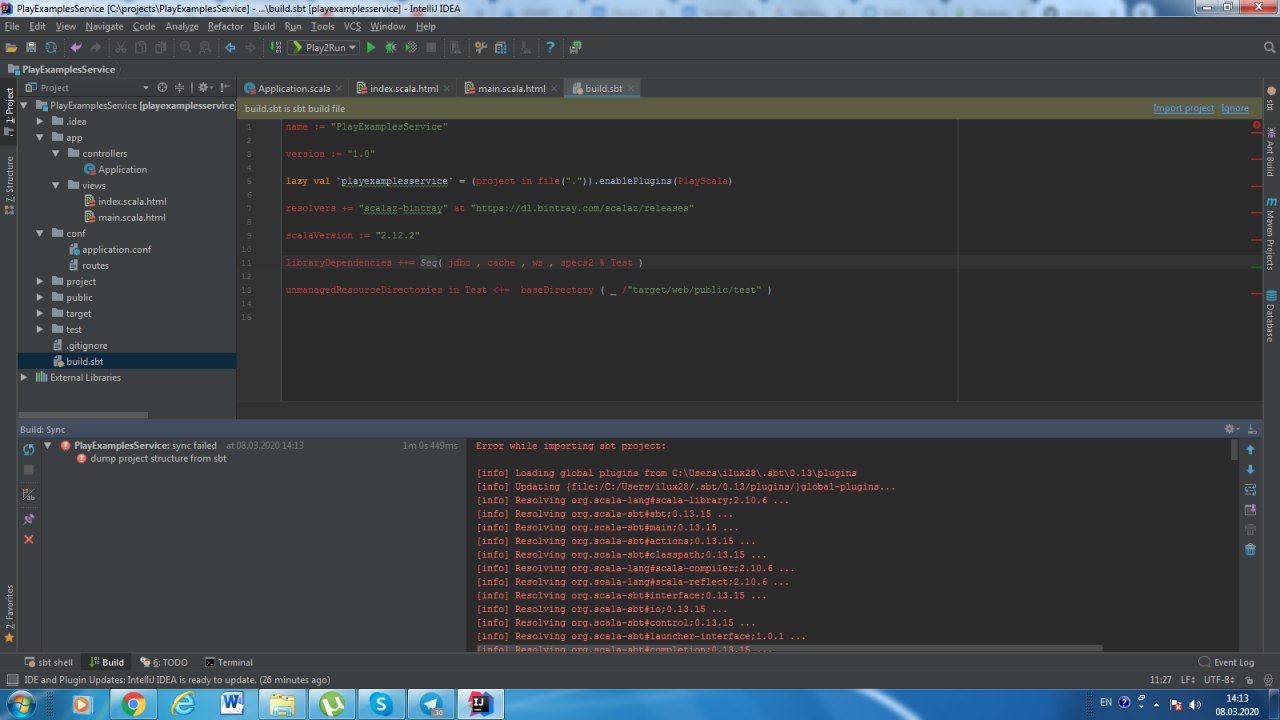Click the Import project link

[1183, 108]
